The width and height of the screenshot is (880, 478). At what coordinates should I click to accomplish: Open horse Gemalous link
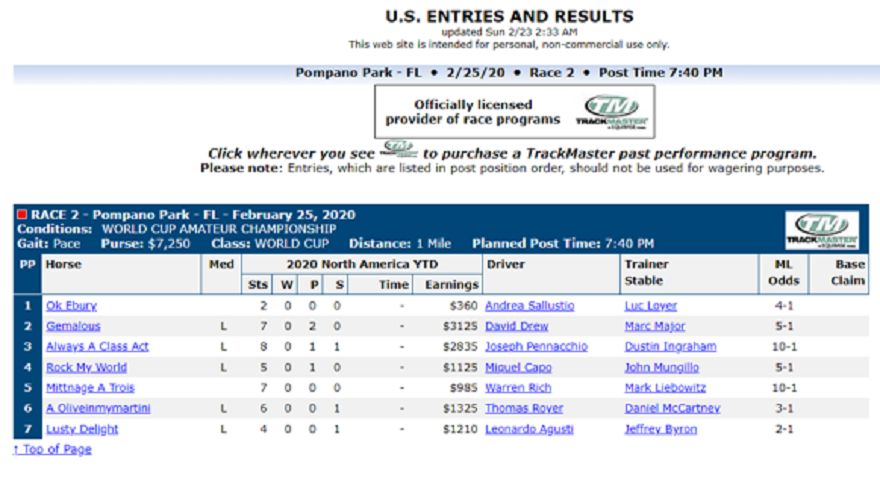click(73, 326)
